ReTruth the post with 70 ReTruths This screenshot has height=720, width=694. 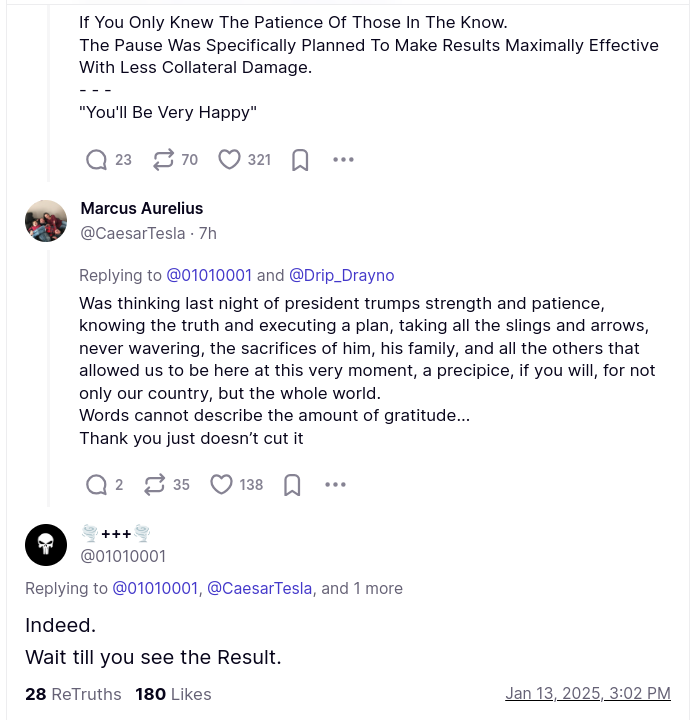pyautogui.click(x=164, y=160)
